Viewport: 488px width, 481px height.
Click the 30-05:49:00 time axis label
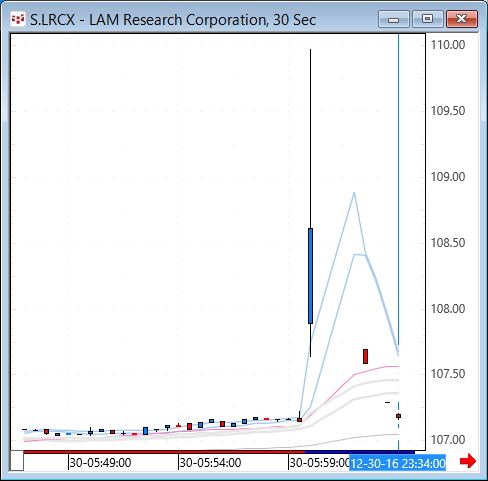click(100, 463)
